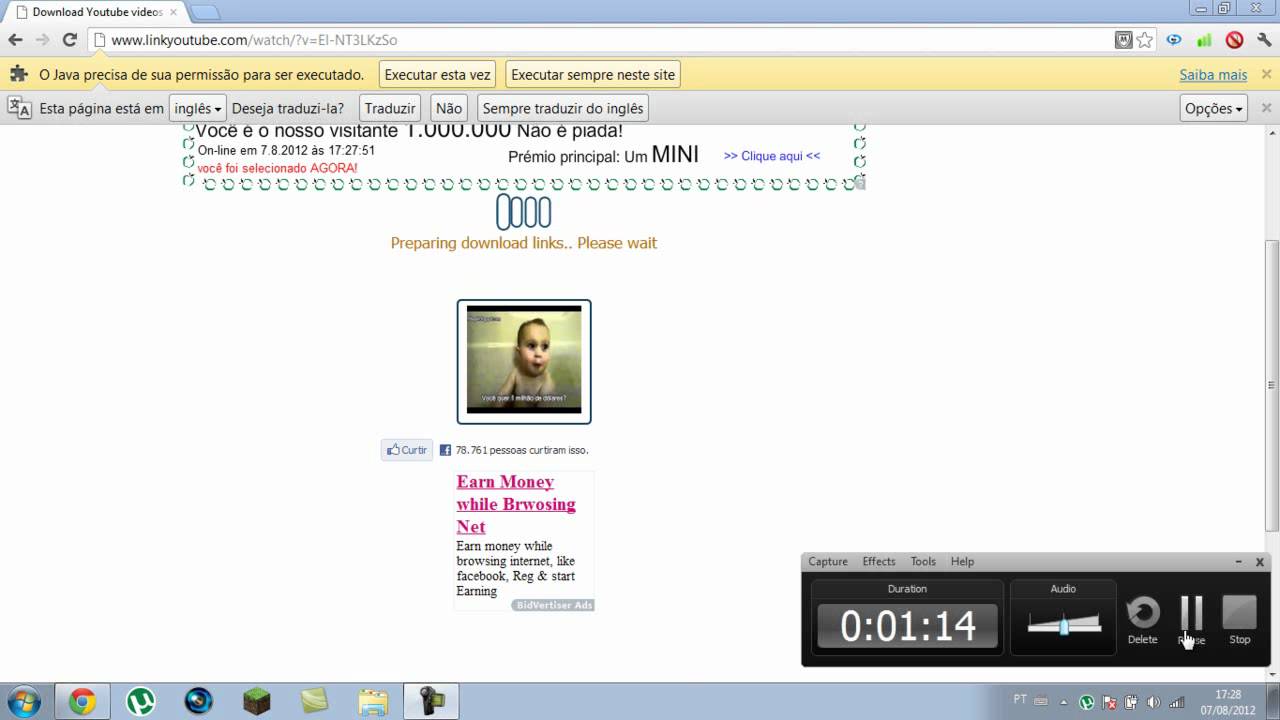Screen dimensions: 1280x720
Task: Open the blue eye extension icon
Action: point(1175,40)
